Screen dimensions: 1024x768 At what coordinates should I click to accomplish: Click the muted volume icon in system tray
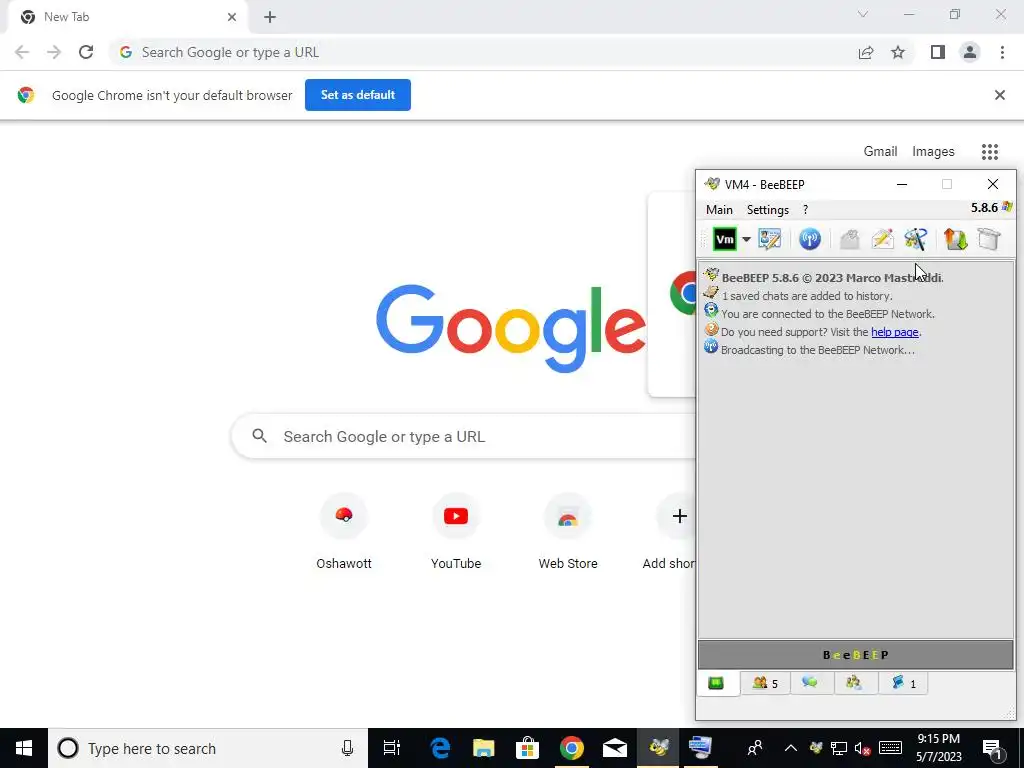(x=863, y=748)
